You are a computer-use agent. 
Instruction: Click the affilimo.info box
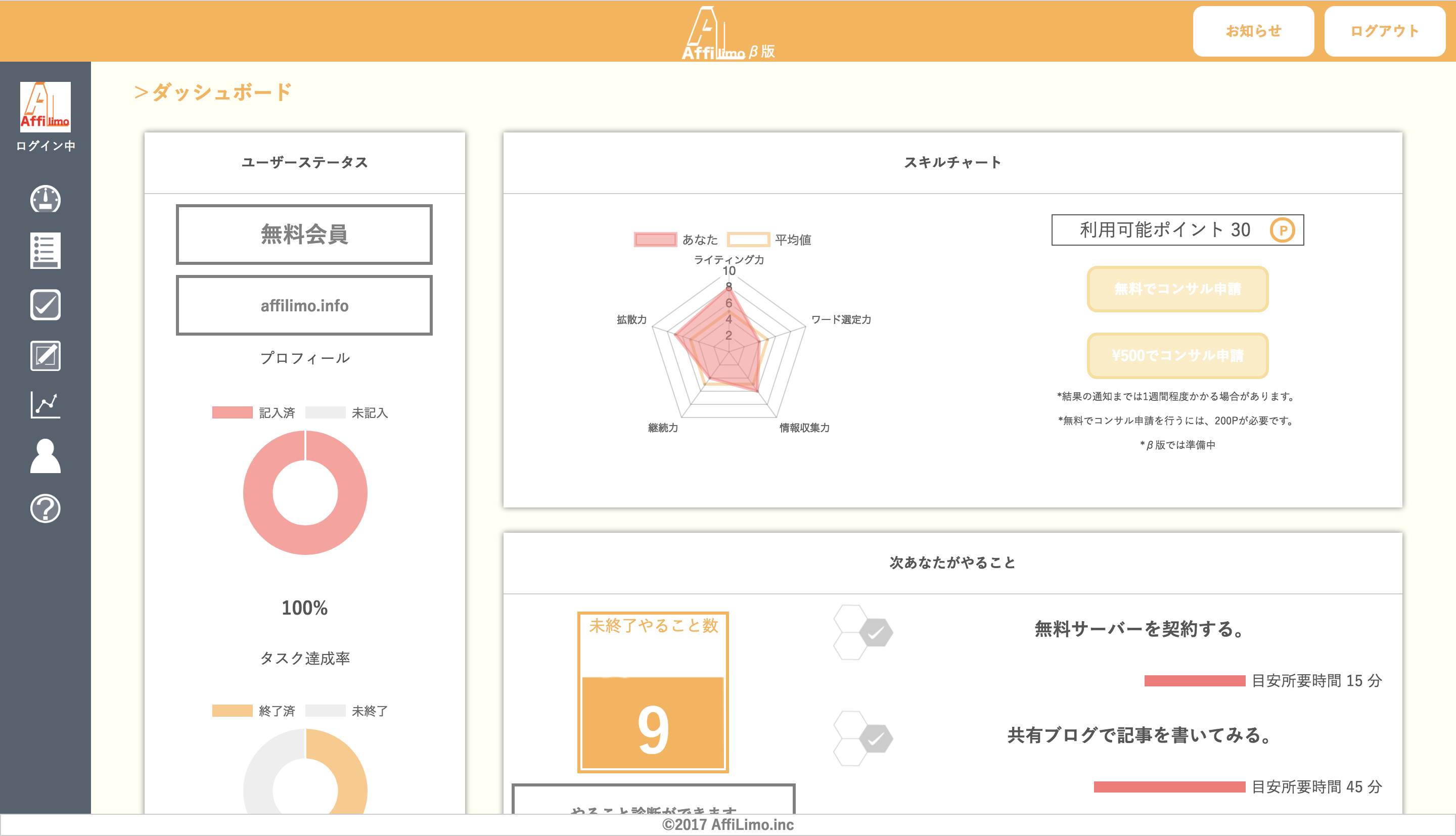(304, 305)
